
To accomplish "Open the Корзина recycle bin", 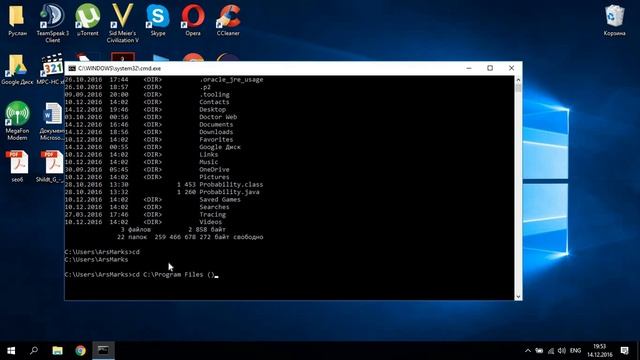I will pyautogui.click(x=615, y=20).
